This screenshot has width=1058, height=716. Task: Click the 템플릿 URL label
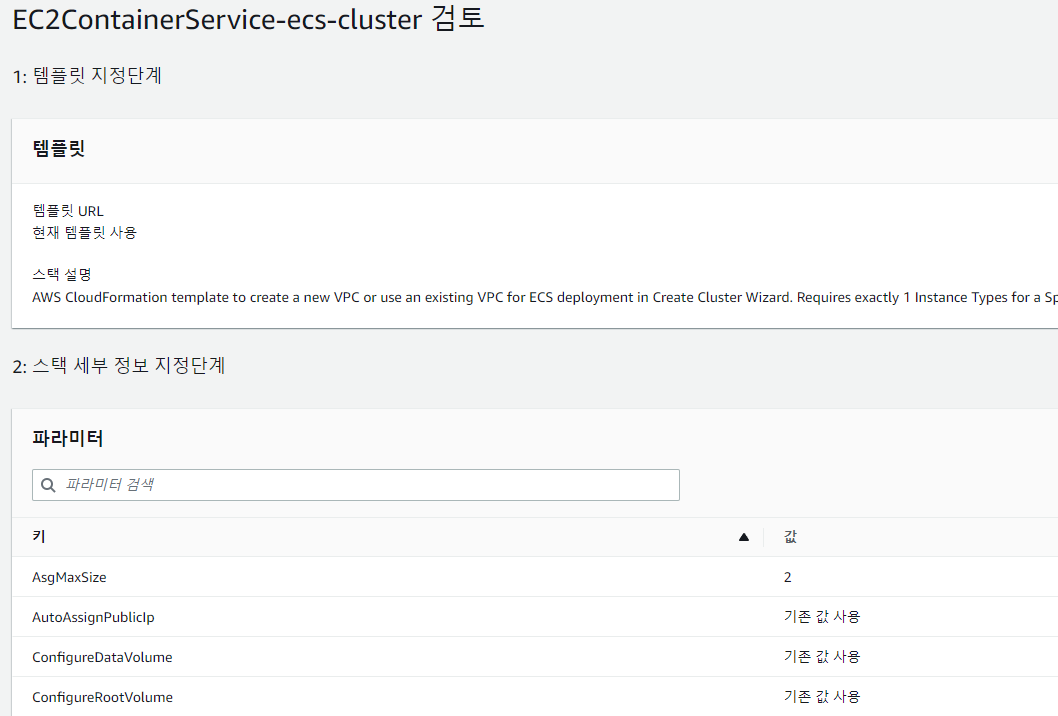pos(67,211)
